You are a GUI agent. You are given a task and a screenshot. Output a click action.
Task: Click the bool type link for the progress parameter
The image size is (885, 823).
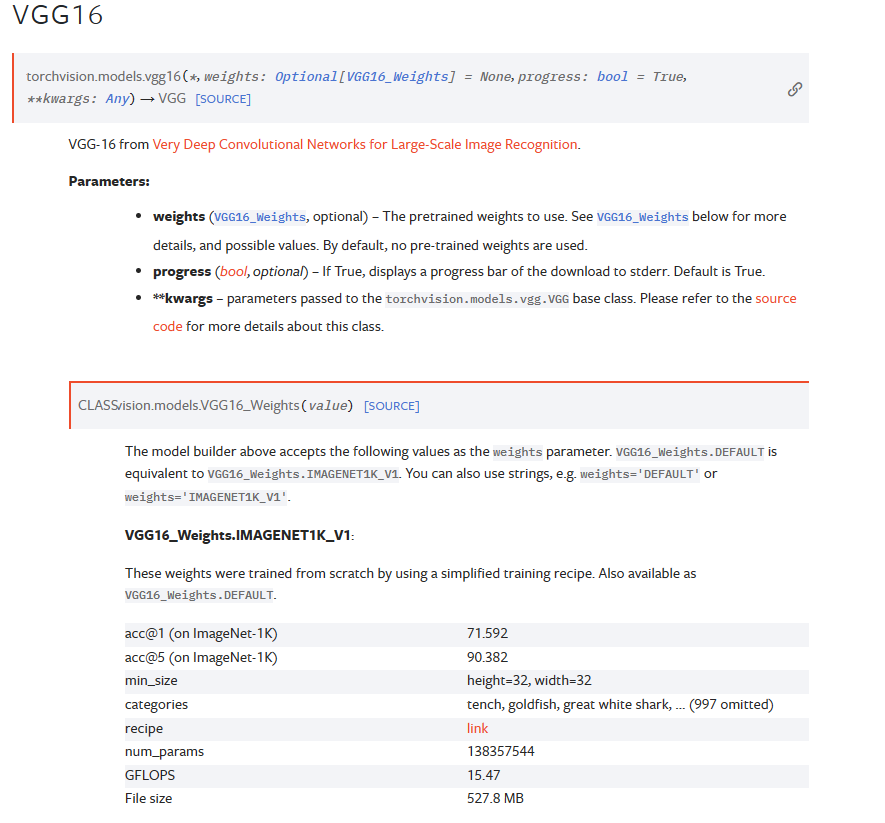(x=611, y=76)
